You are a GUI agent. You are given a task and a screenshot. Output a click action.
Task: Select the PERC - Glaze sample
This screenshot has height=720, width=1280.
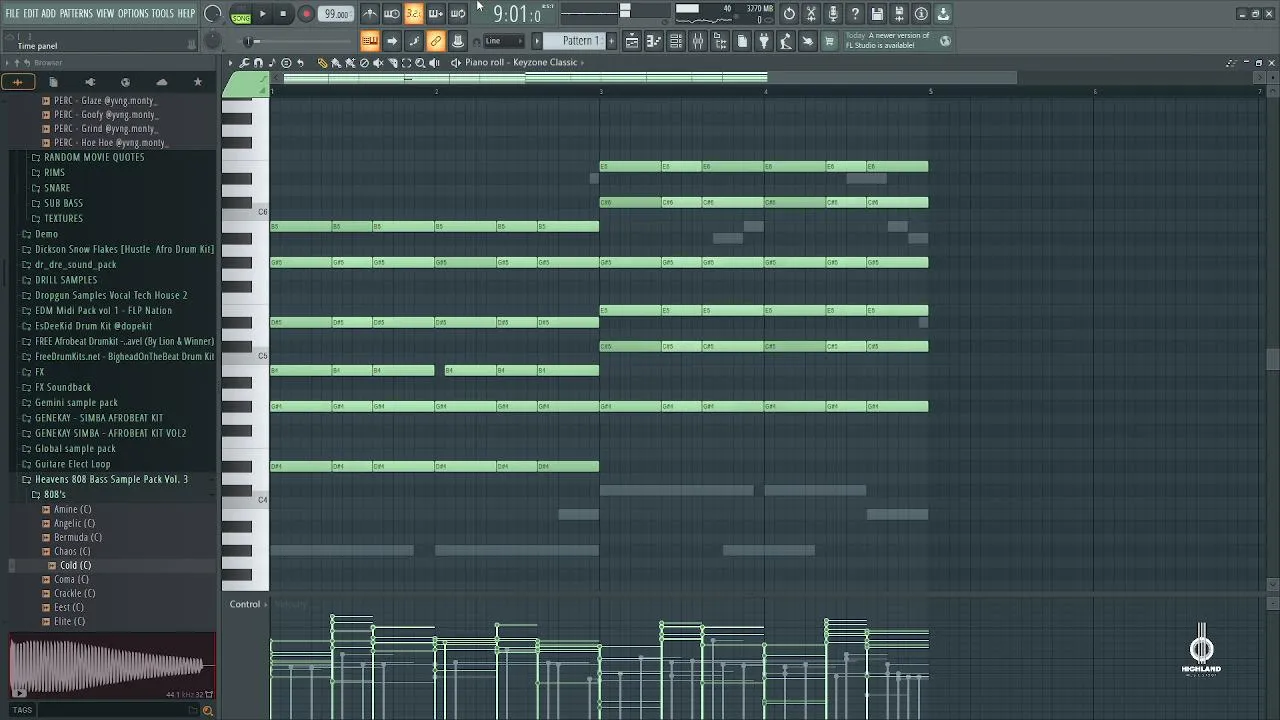[x=105, y=100]
